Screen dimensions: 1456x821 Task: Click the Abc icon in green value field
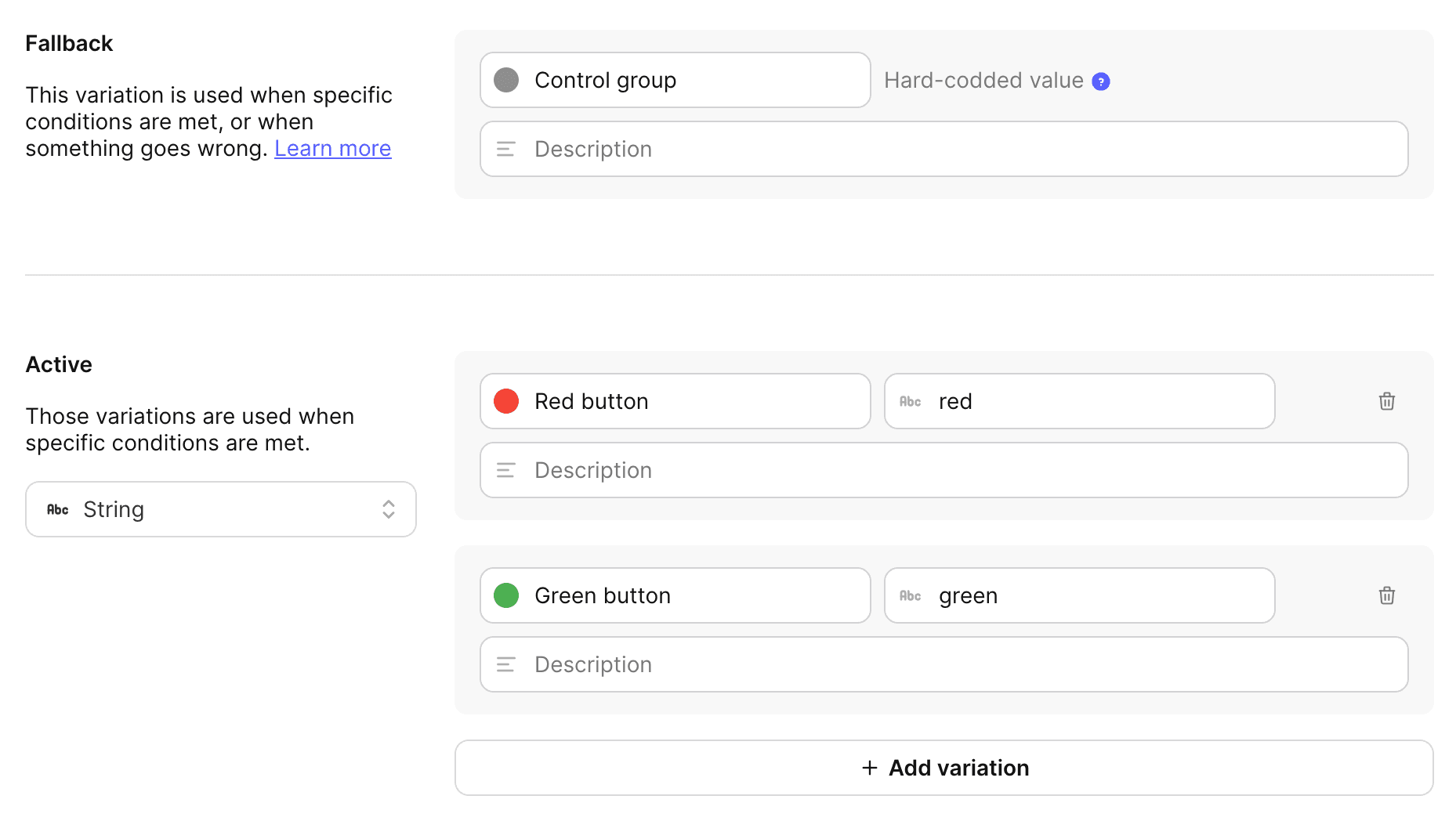[x=910, y=595]
